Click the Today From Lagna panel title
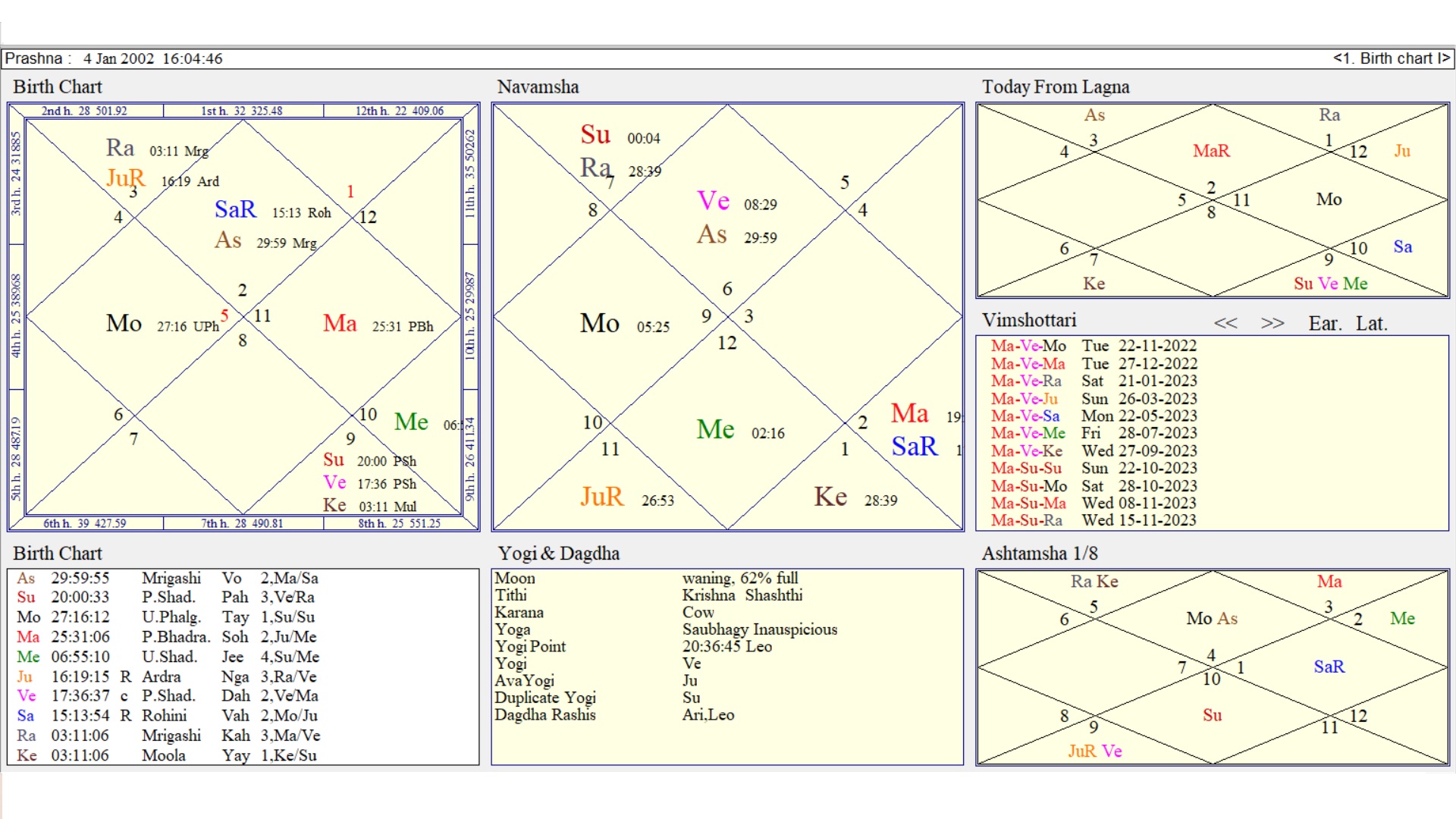Screen dimensions: 1456x819 pyautogui.click(x=1056, y=87)
